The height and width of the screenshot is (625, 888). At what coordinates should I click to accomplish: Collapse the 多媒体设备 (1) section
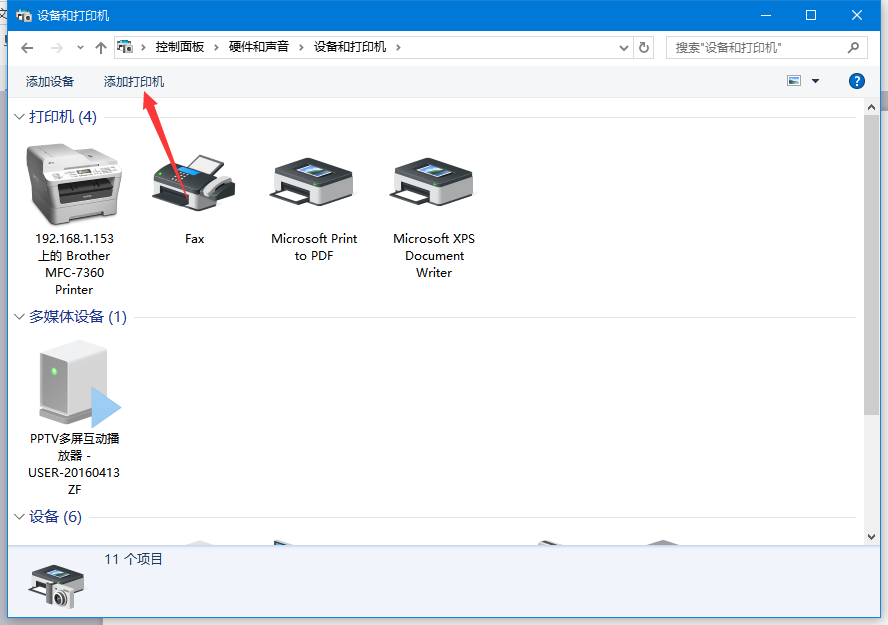19,316
